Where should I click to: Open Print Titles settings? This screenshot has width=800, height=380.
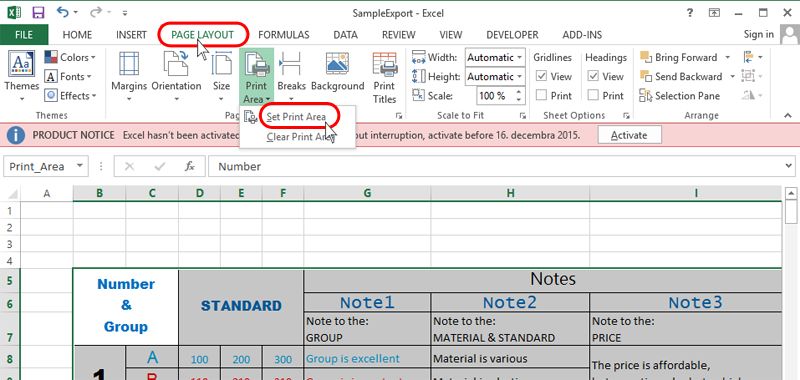click(384, 63)
